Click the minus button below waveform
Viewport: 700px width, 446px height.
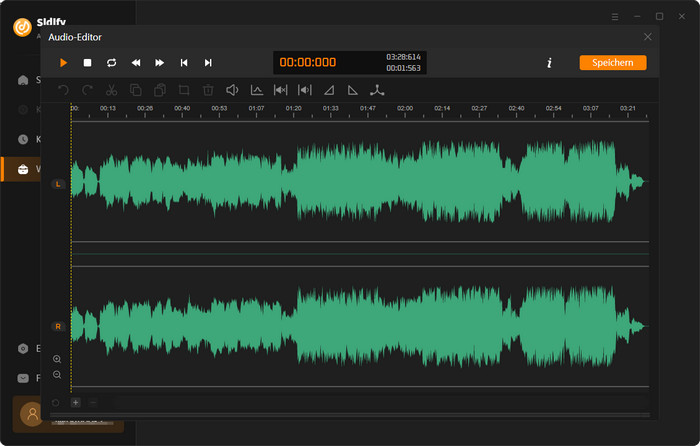(93, 403)
